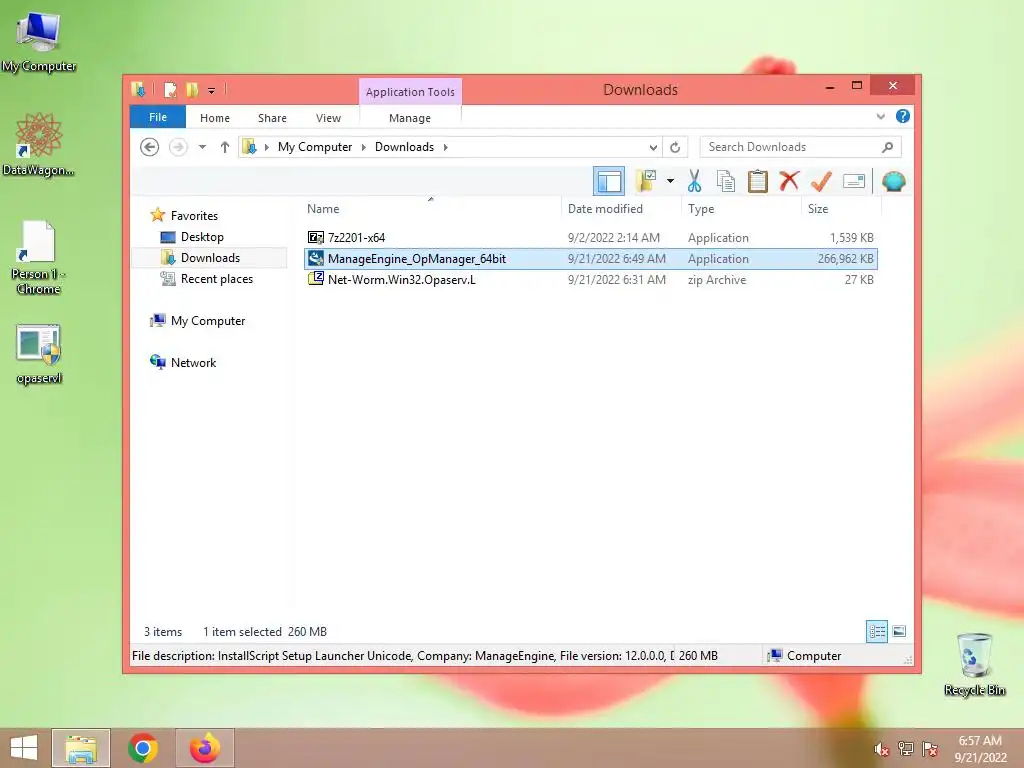Expand the arrow after My Computer breadcrumb
Screen dimensions: 1024x768
[x=364, y=147]
